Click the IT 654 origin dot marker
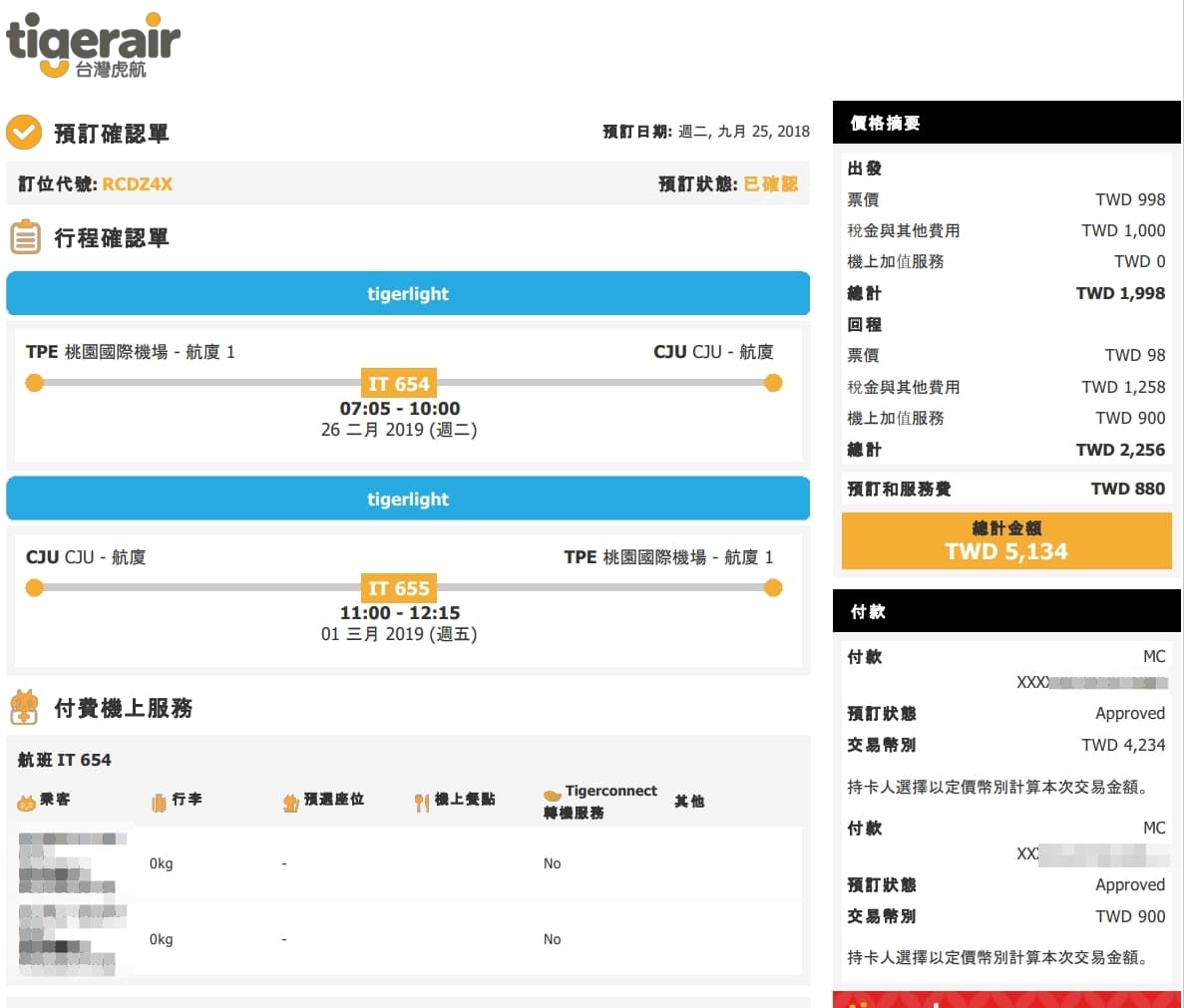This screenshot has height=1008, width=1184. 34,383
